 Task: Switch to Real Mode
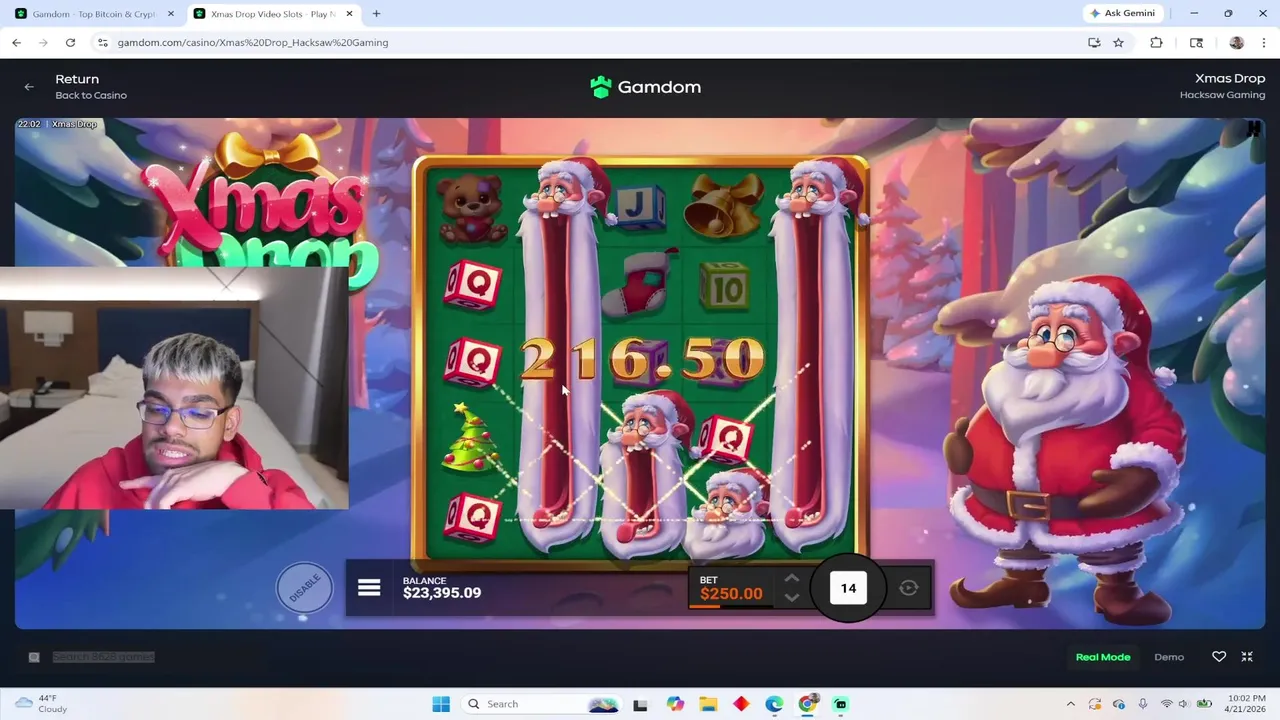pos(1103,657)
